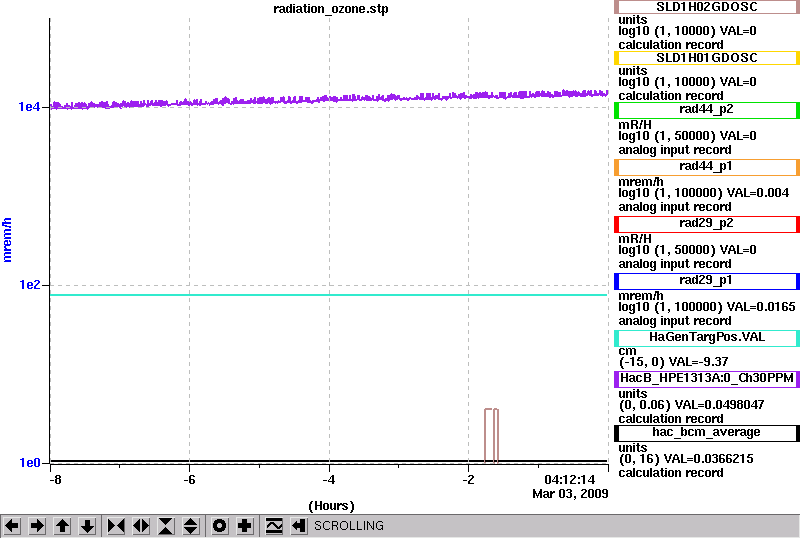
Task: Click the vertical zoom-in hourglass icon
Action: (x=166, y=526)
